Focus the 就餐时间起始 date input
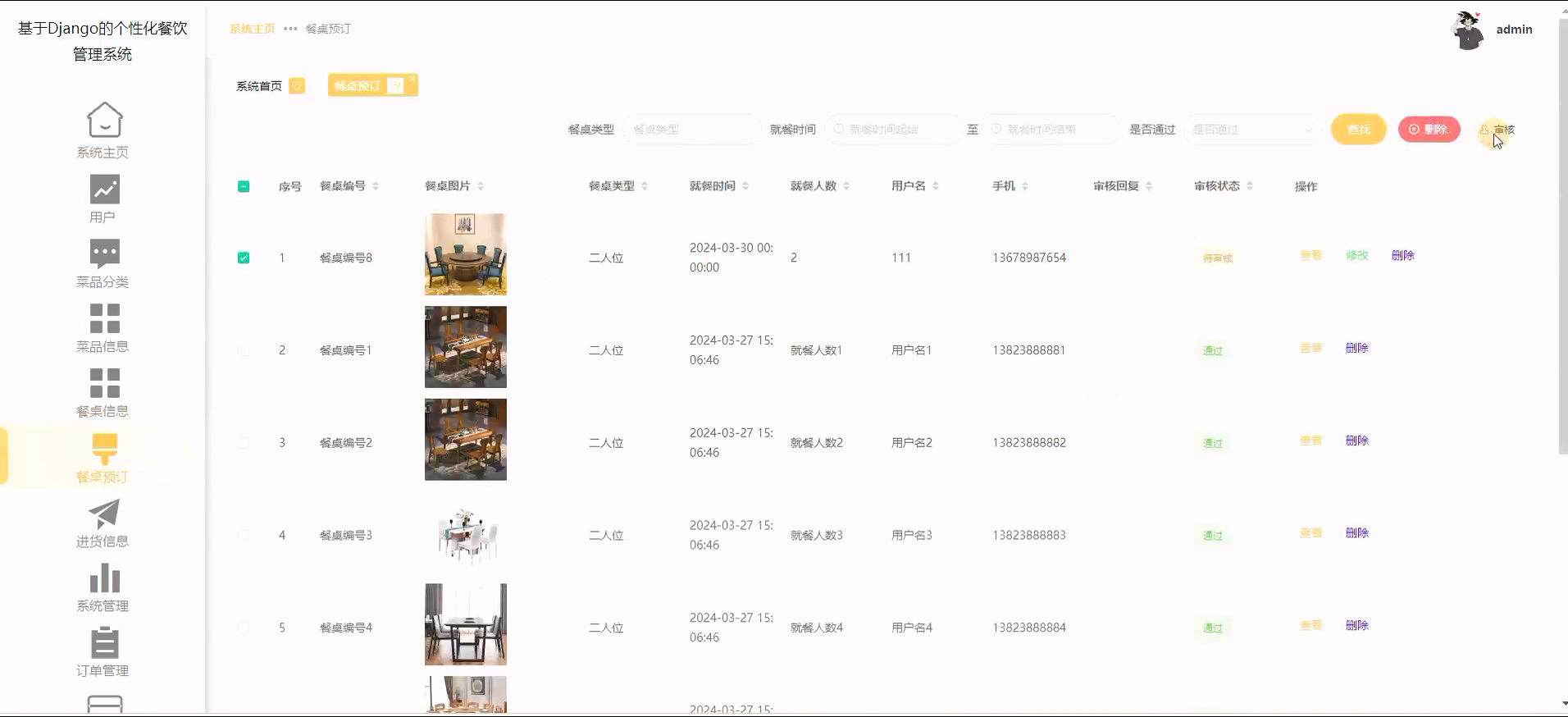The width and height of the screenshot is (1568, 717). [x=892, y=130]
